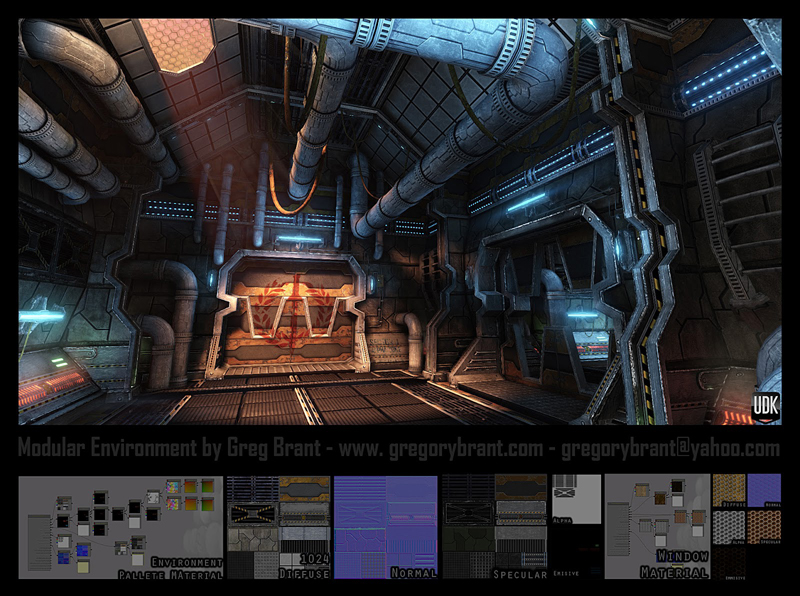The image size is (800, 596).
Task: Click the honeycomb ceiling window in render
Action: pos(176,44)
